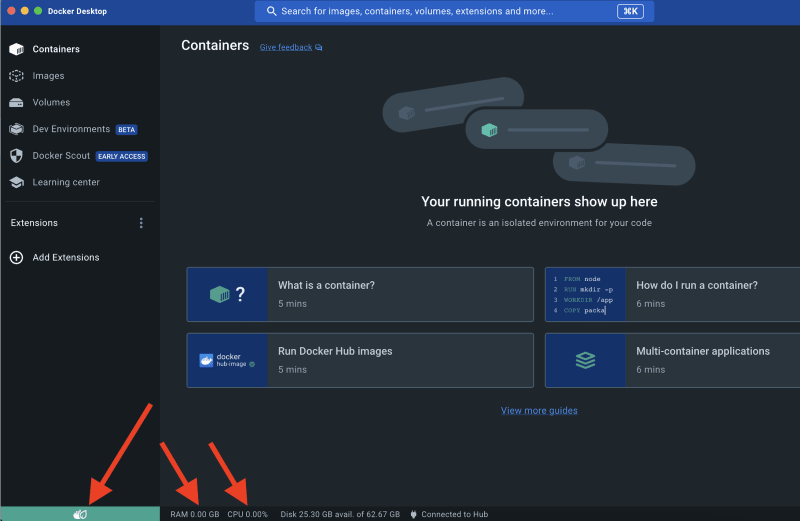Click the Give feedback link

286,47
